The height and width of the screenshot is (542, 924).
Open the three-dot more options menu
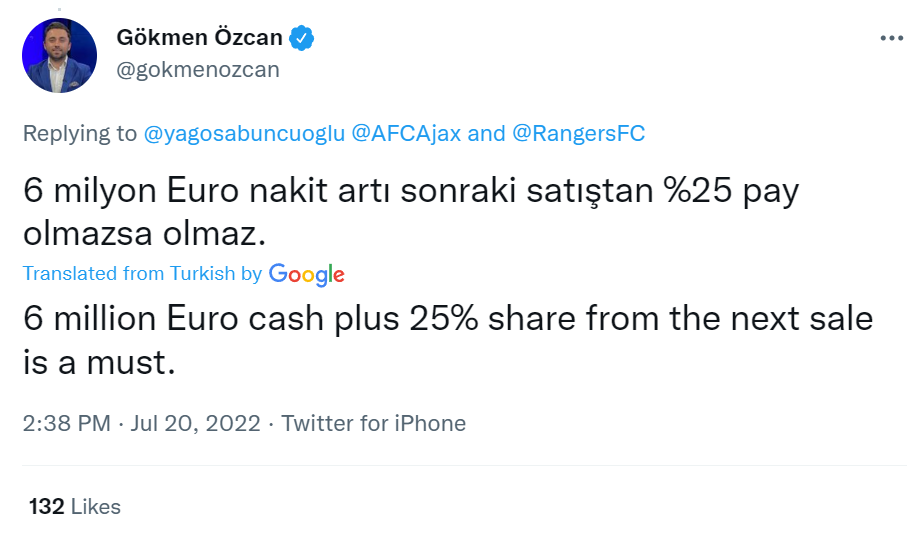click(892, 38)
